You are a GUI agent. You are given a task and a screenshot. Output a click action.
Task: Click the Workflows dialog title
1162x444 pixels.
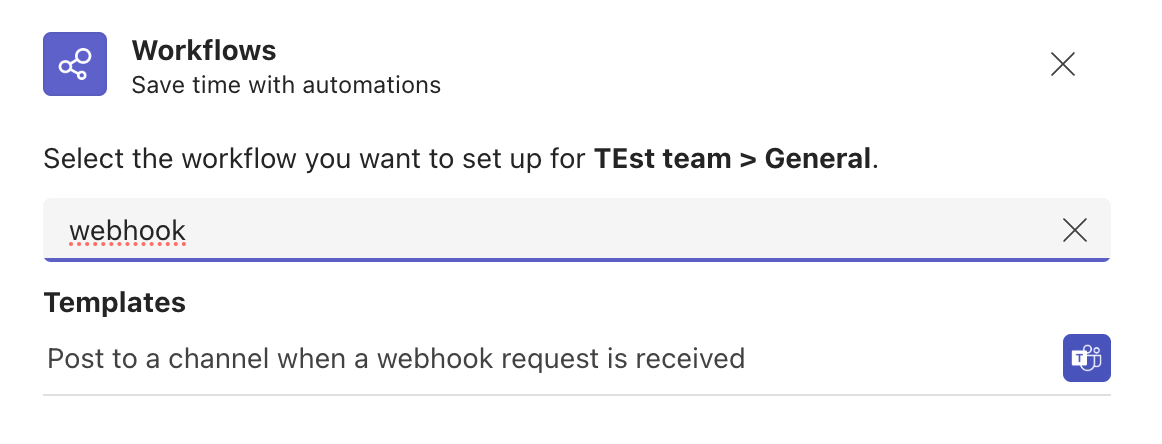coord(204,50)
